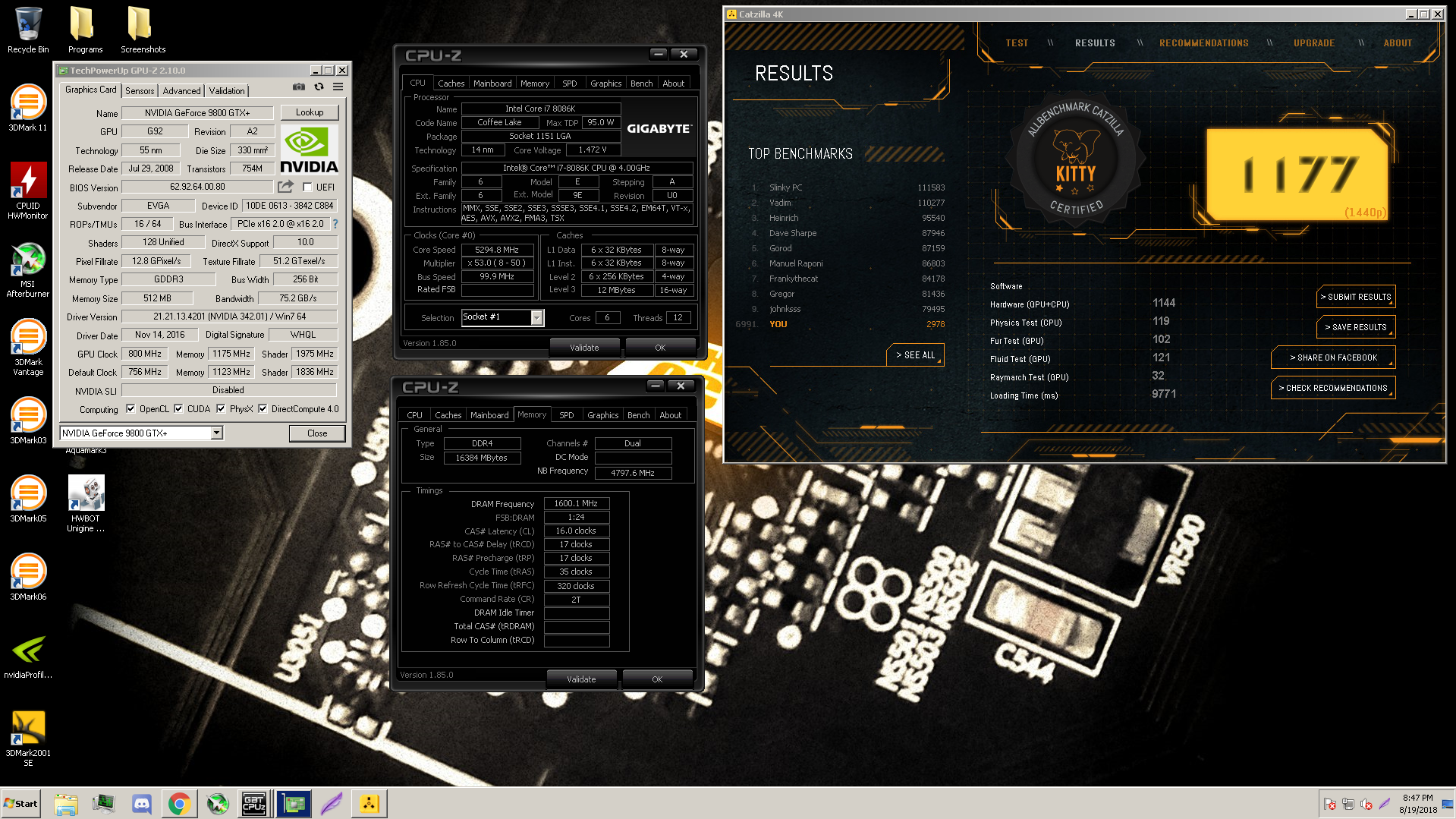Viewport: 1456px width, 819px height.
Task: Switch to Advanced tab in GPU-Z
Action: [x=182, y=90]
